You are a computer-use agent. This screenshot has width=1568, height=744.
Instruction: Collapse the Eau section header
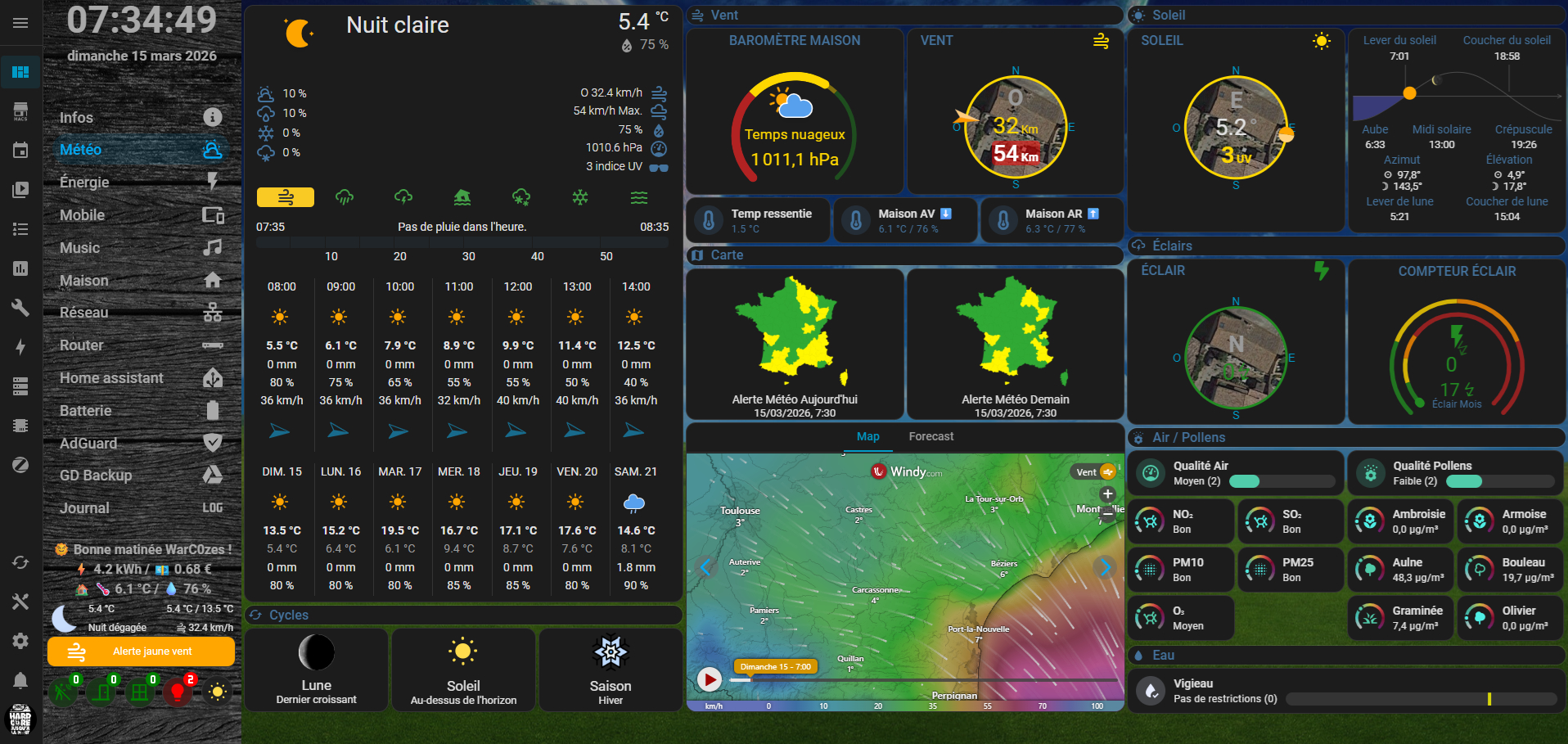coord(1346,656)
